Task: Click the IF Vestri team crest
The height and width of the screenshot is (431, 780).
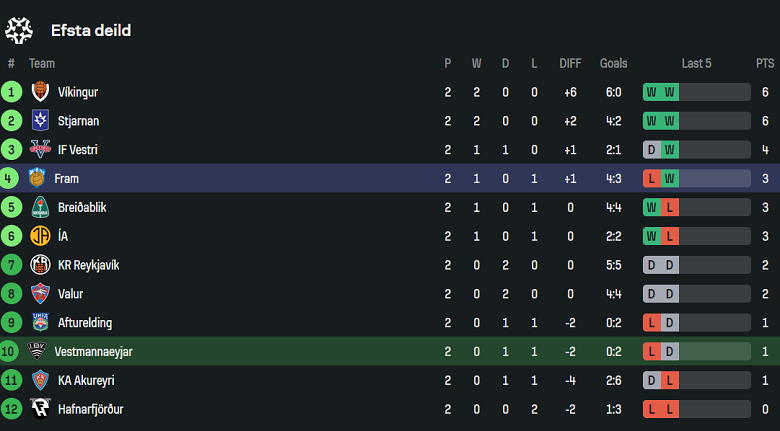Action: click(41, 150)
